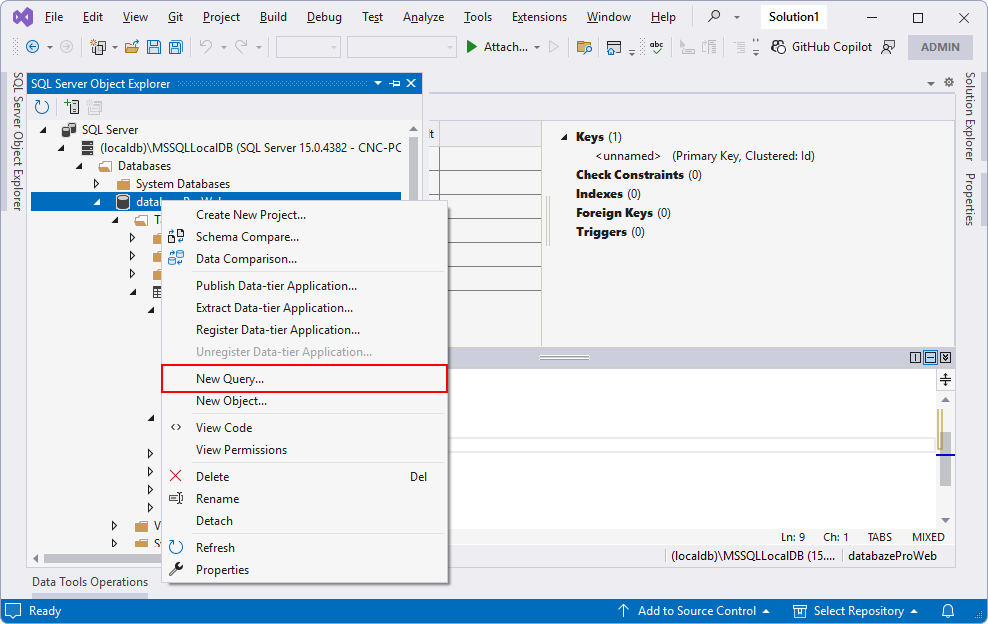Click the Save icon in the toolbar
This screenshot has width=988, height=624.
pyautogui.click(x=155, y=46)
